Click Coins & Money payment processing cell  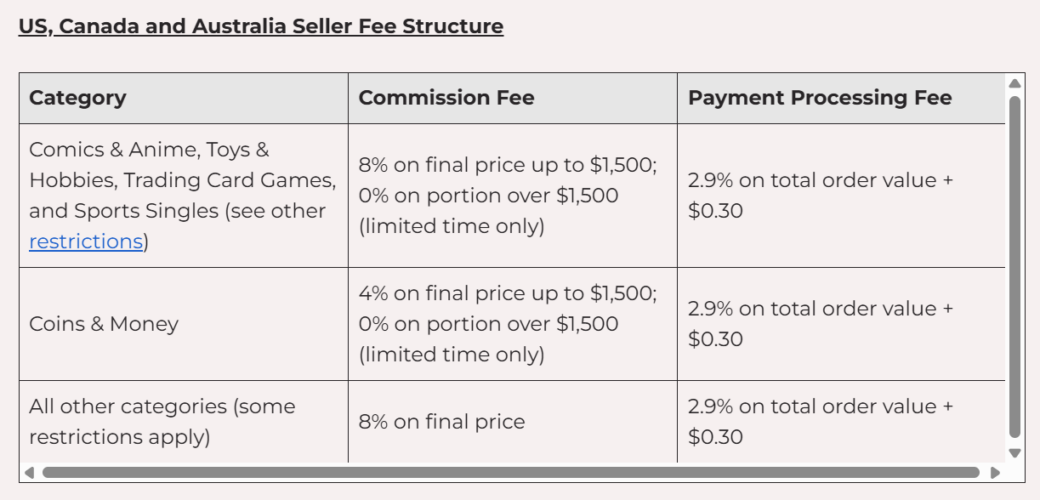(x=841, y=324)
